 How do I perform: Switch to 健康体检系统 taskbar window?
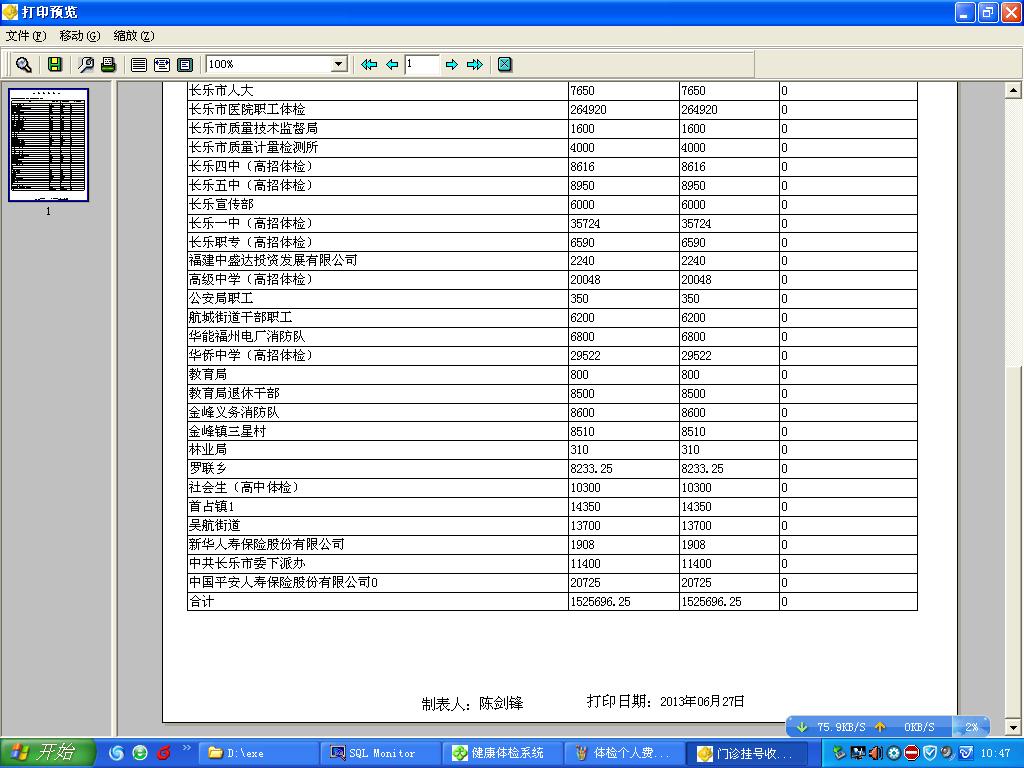504,753
